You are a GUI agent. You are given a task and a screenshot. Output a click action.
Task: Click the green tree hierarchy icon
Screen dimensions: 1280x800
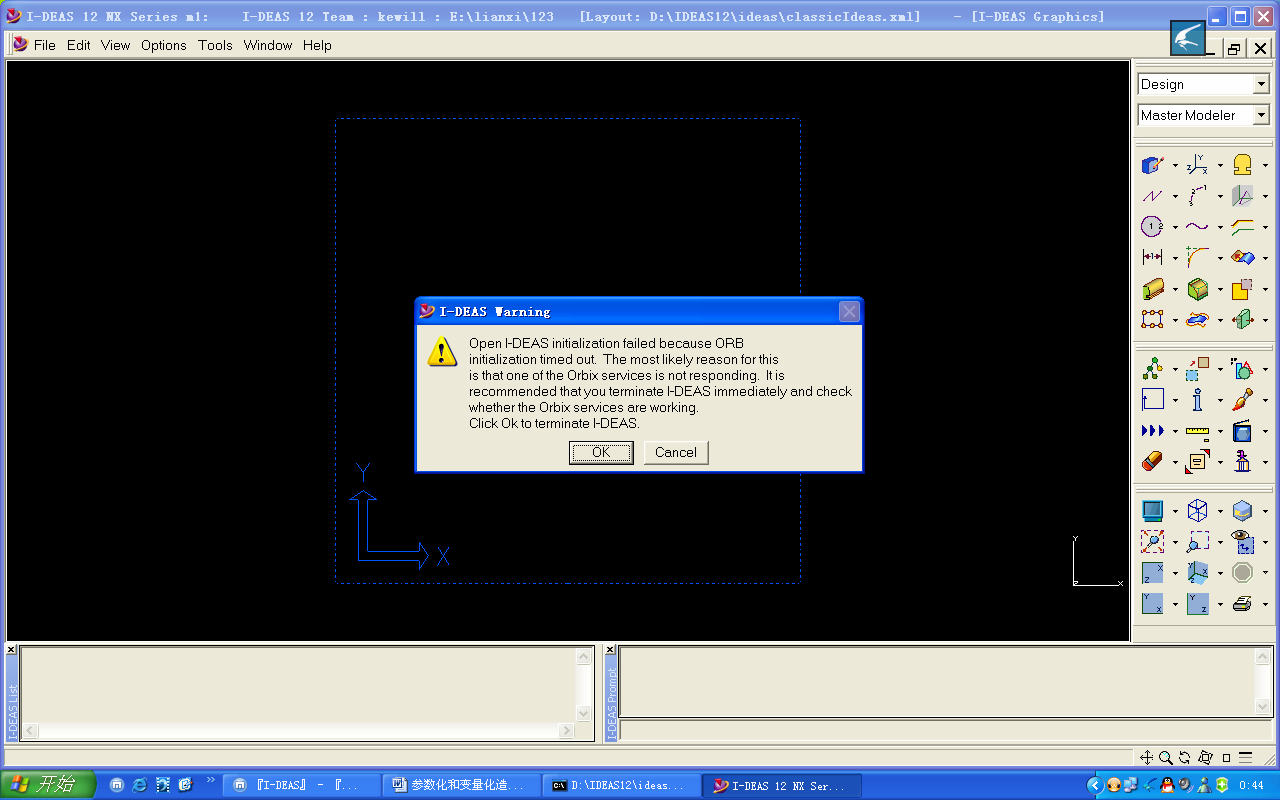tap(1153, 369)
